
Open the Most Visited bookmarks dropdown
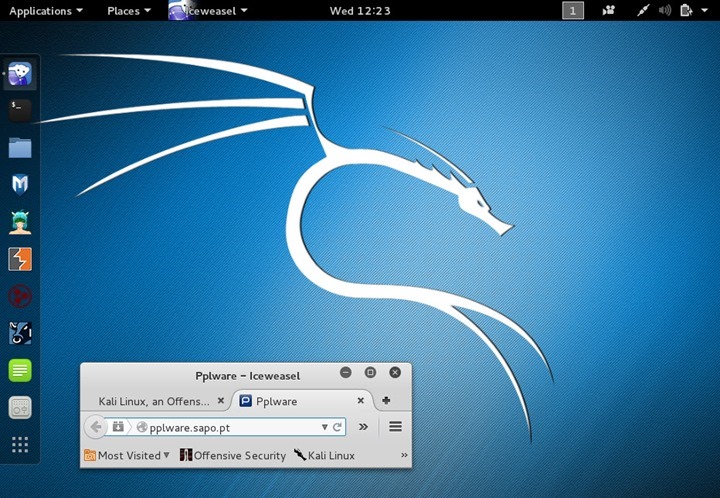[x=127, y=455]
